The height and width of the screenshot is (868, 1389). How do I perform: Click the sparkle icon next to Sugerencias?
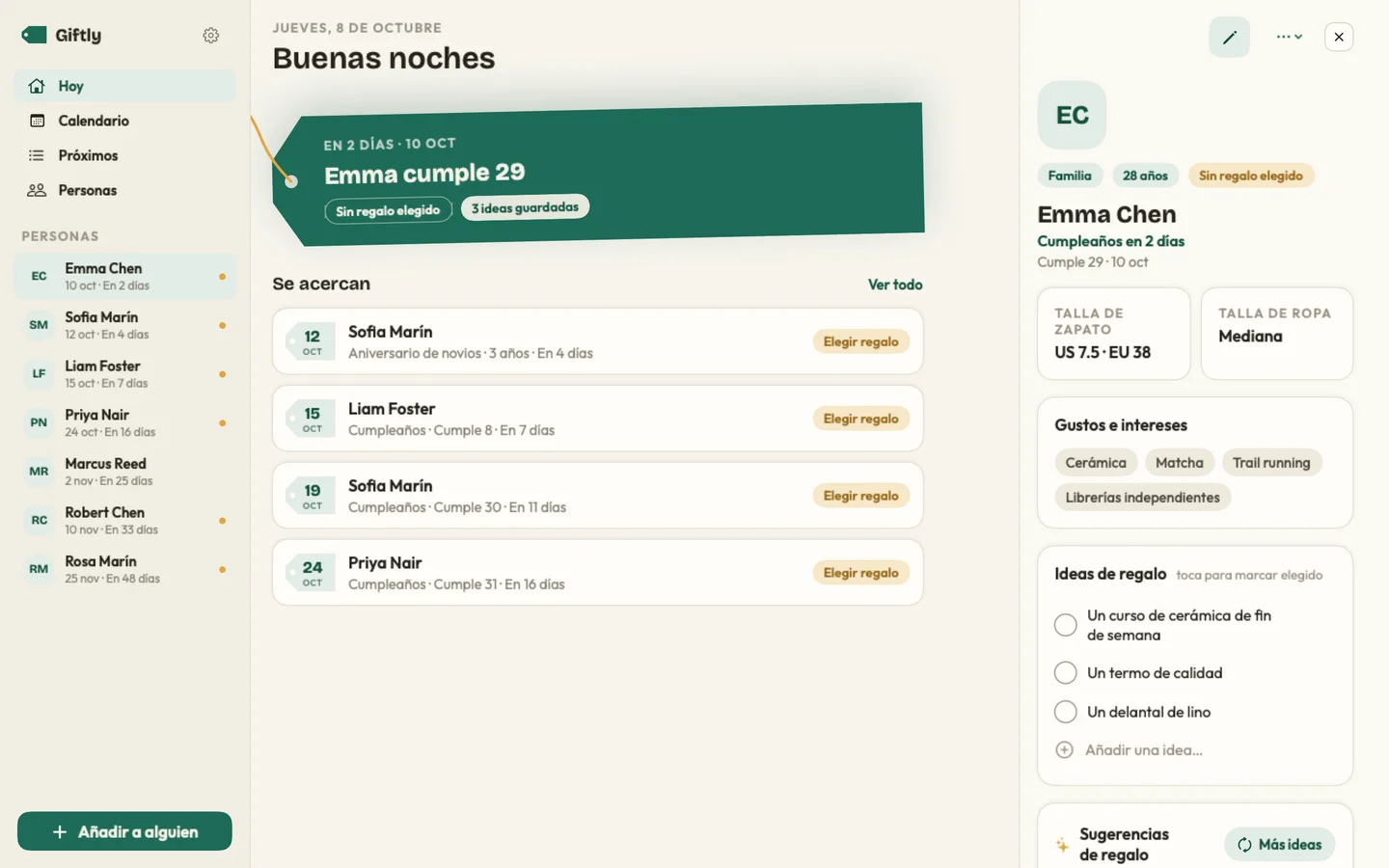[x=1062, y=845]
